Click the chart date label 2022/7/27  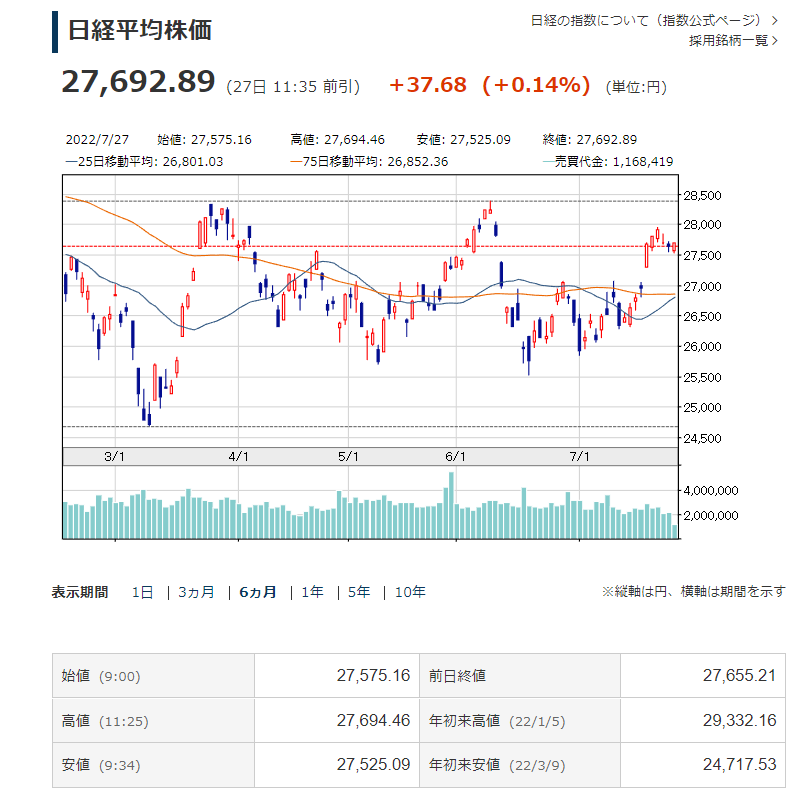97,140
